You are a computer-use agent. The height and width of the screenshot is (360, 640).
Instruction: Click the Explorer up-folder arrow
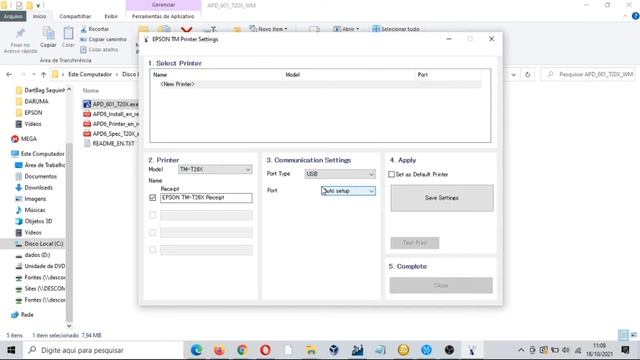coord(43,75)
